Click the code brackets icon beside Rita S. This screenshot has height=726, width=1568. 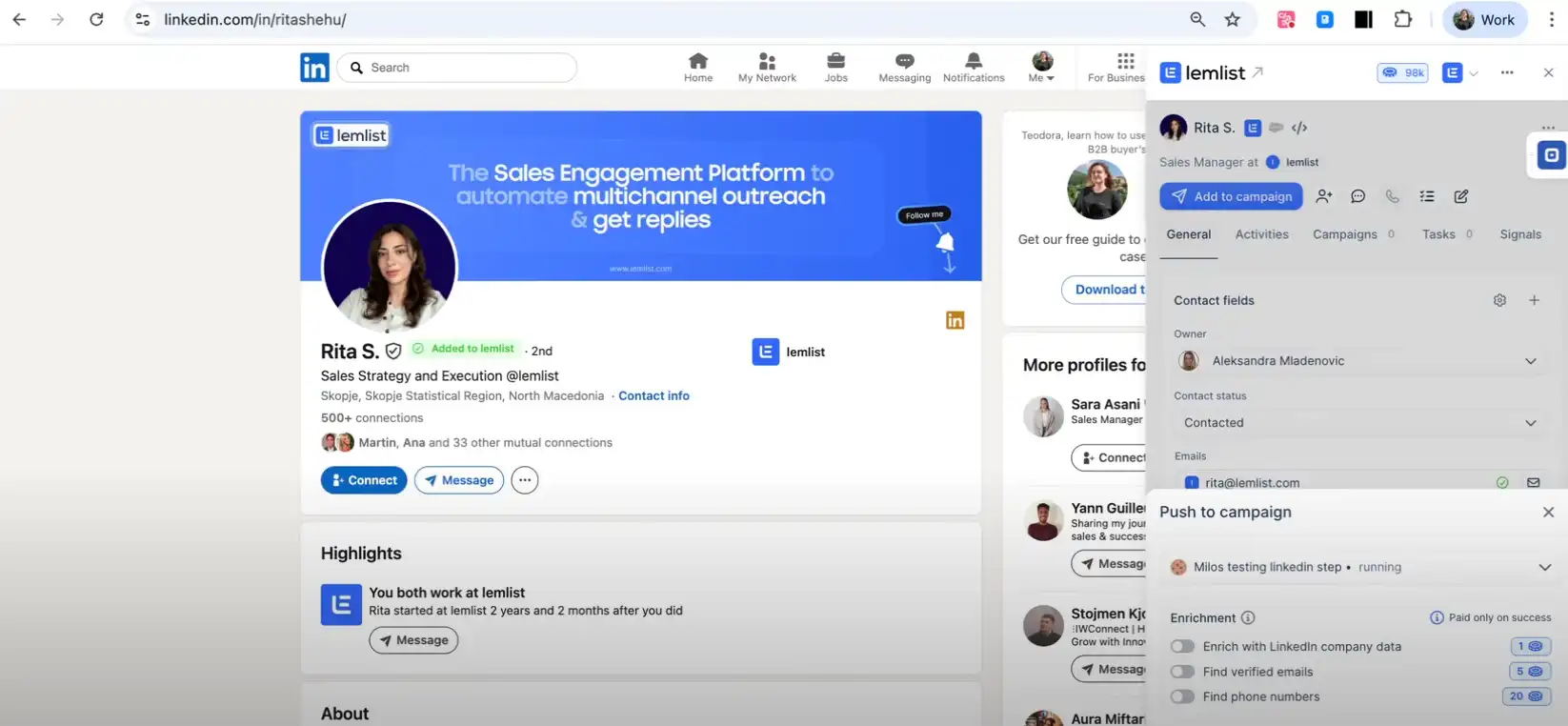pyautogui.click(x=1299, y=128)
